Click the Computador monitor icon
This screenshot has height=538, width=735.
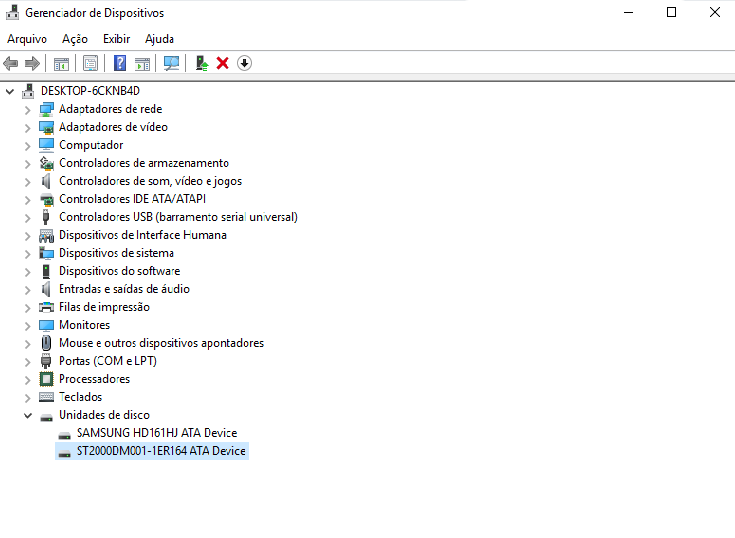[x=46, y=145]
